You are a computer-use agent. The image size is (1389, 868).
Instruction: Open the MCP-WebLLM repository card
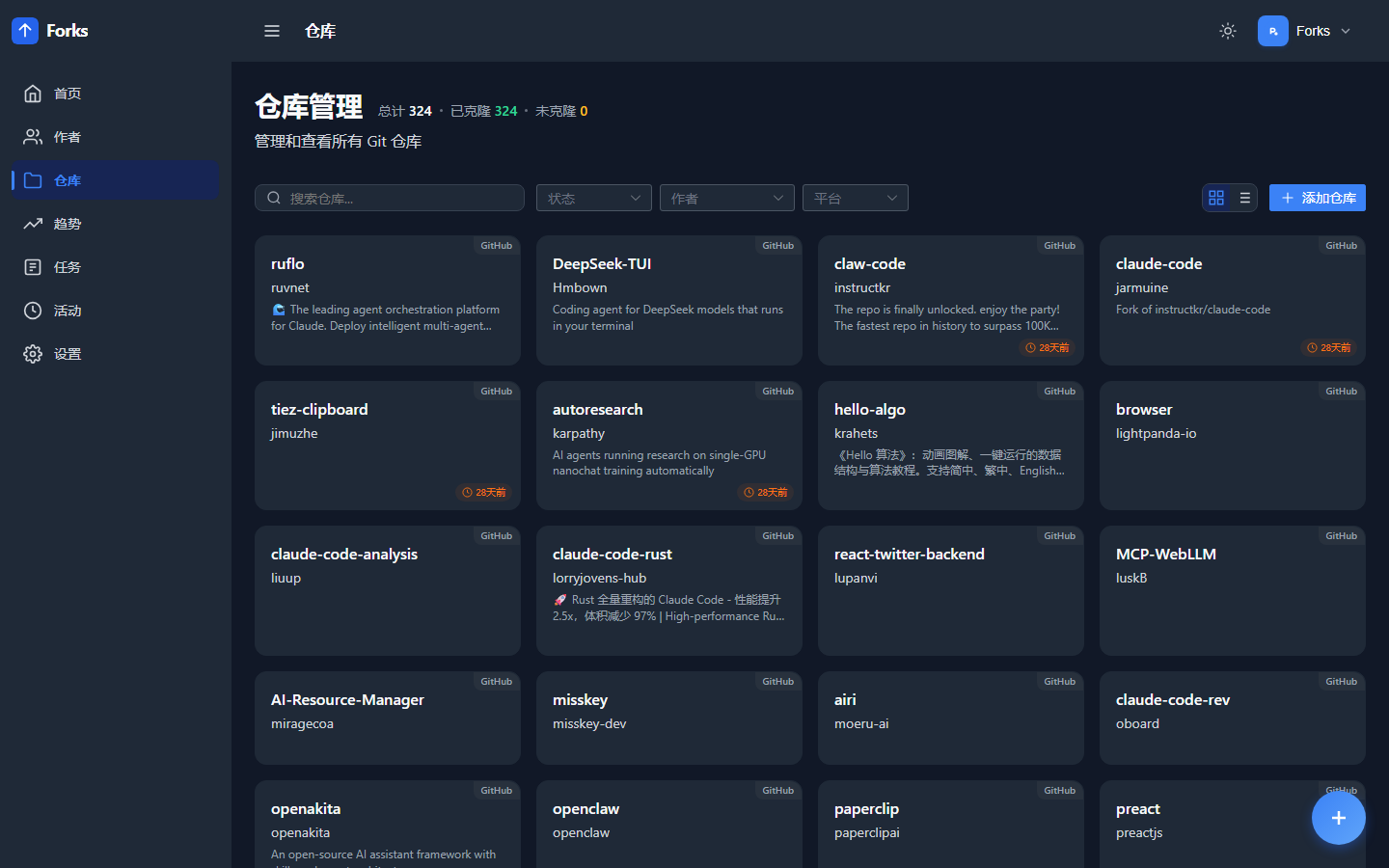pos(1233,590)
